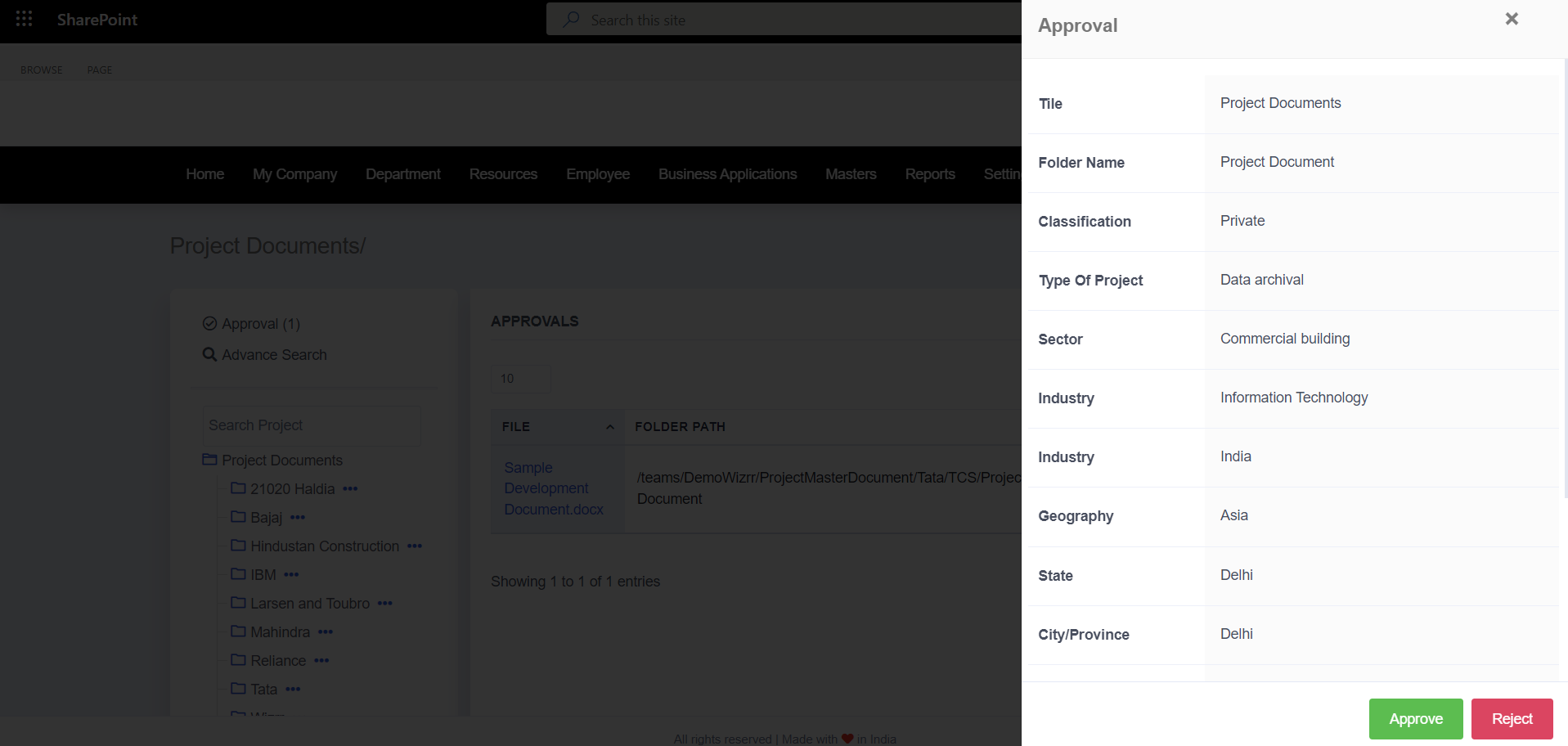Open the ellipsis menu next to Hindustan Construction

pyautogui.click(x=415, y=546)
